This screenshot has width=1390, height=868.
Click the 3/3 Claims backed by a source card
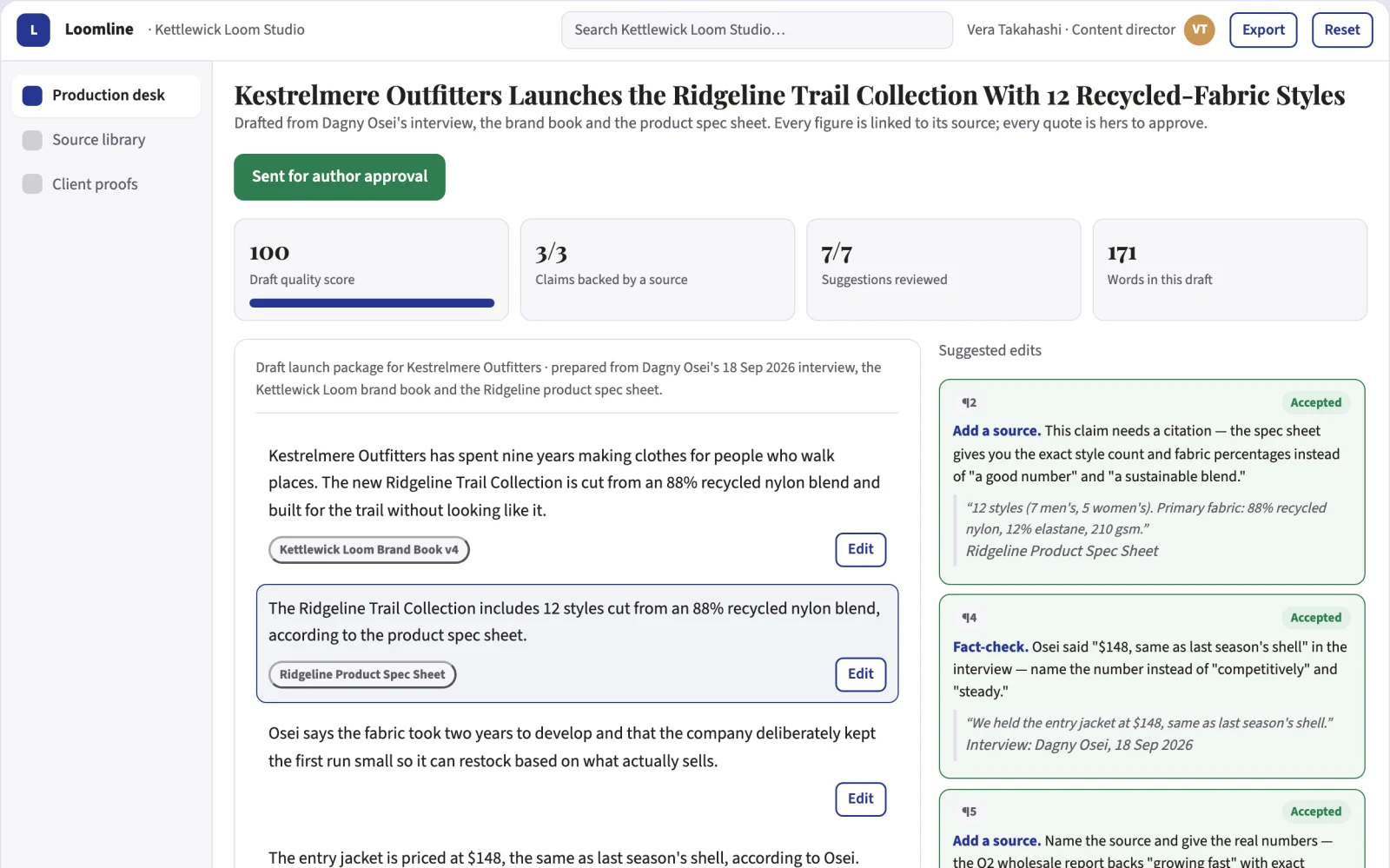[658, 269]
